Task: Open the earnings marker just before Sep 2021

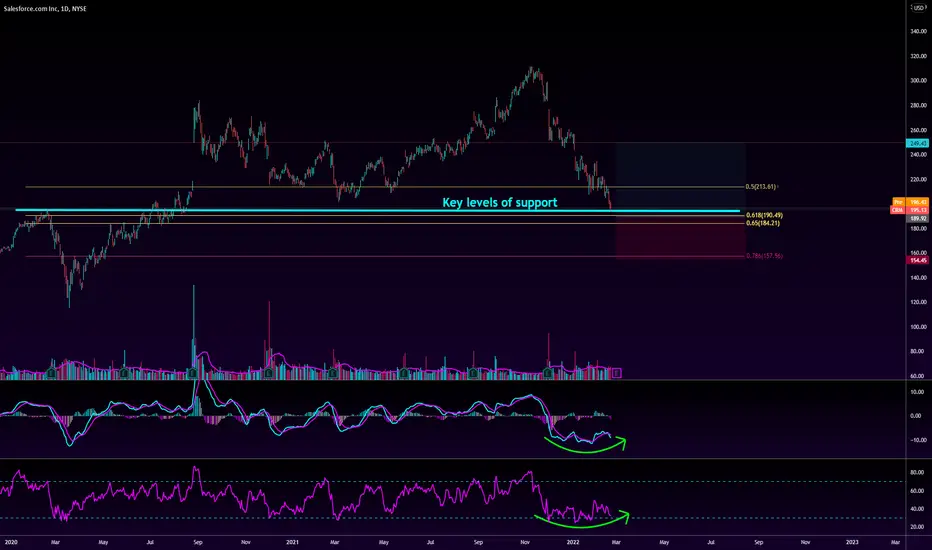Action: pos(474,373)
